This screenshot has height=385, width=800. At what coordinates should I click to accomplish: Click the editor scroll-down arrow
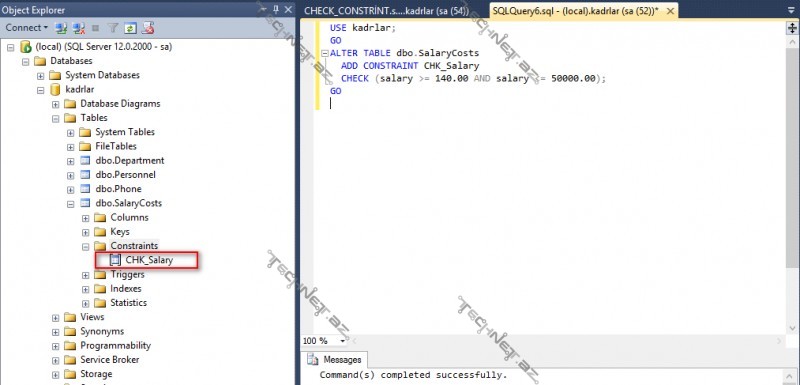[792, 328]
